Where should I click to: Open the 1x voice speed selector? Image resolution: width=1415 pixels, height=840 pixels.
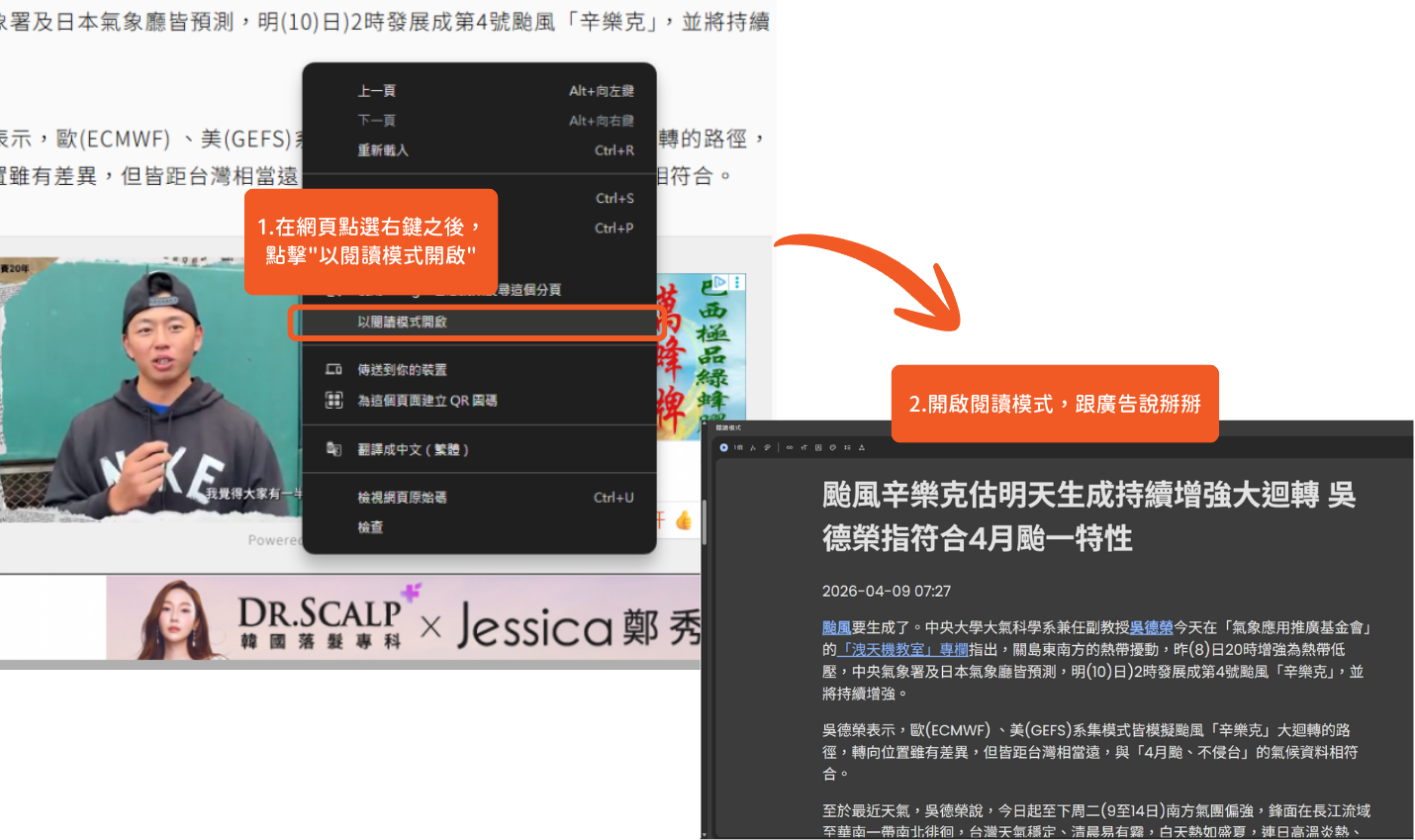(x=738, y=447)
